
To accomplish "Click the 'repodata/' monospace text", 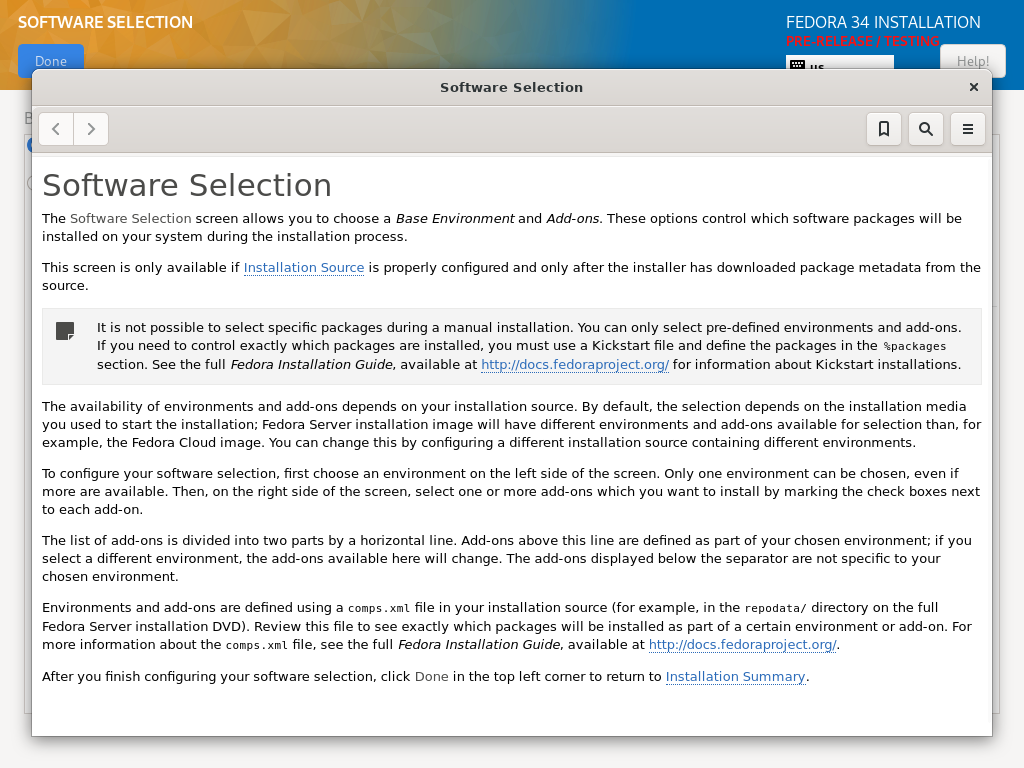I will [x=775, y=608].
